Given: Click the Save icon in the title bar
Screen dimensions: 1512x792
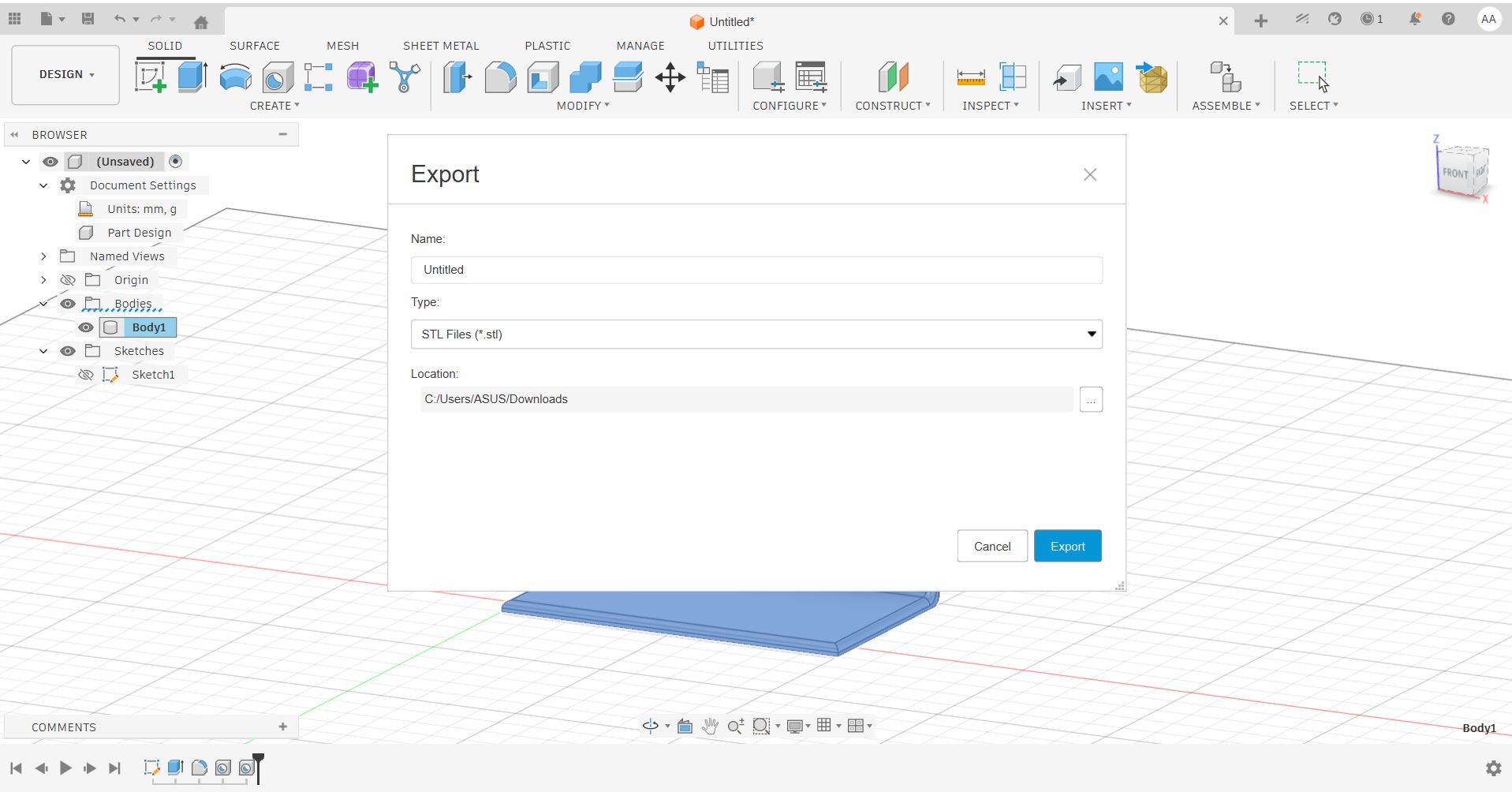Looking at the screenshot, I should (88, 19).
